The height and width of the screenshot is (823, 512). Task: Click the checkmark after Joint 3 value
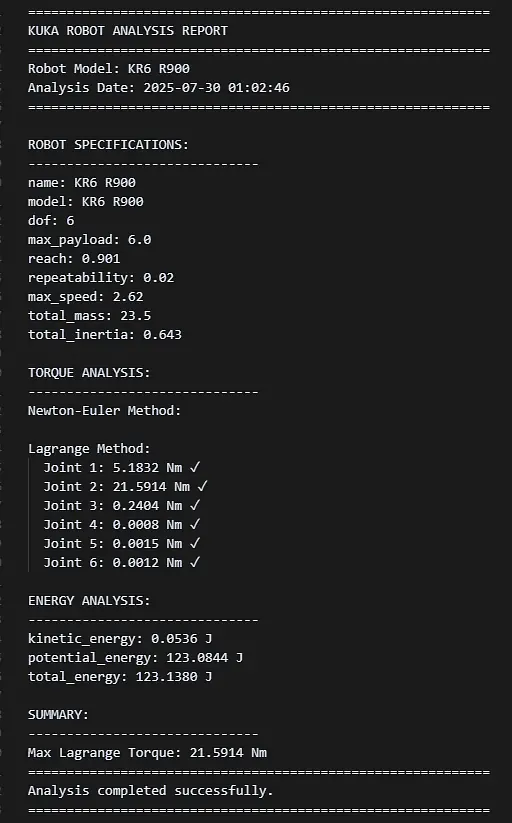coord(195,505)
